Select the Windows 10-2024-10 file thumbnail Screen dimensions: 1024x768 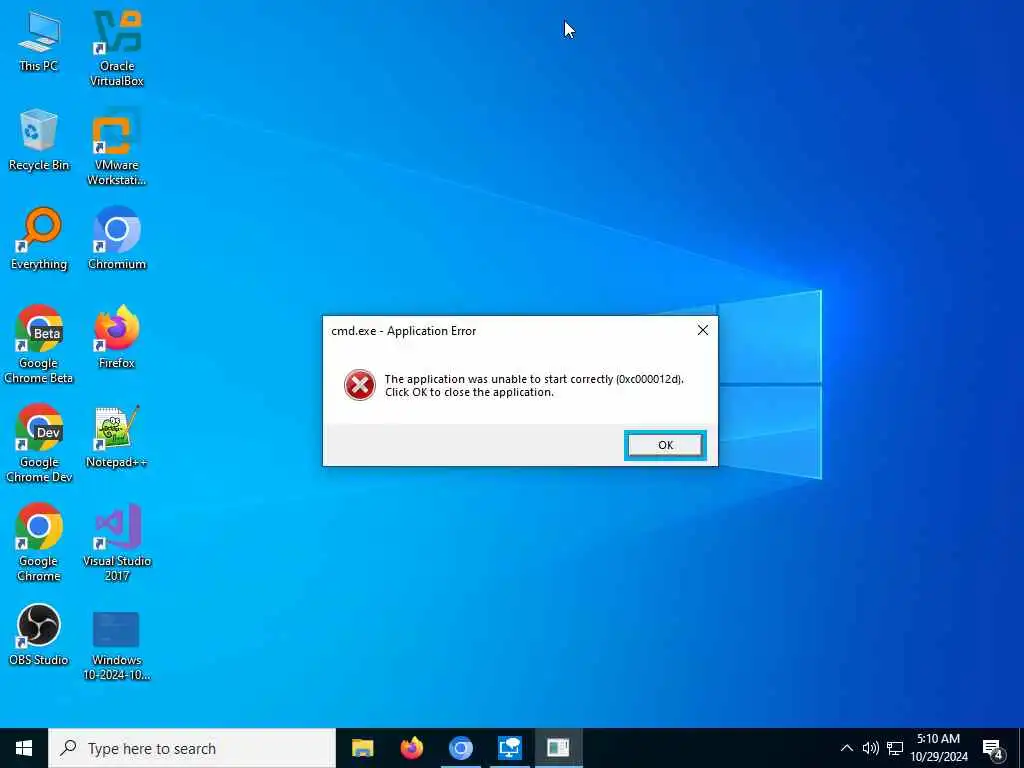[x=117, y=647]
